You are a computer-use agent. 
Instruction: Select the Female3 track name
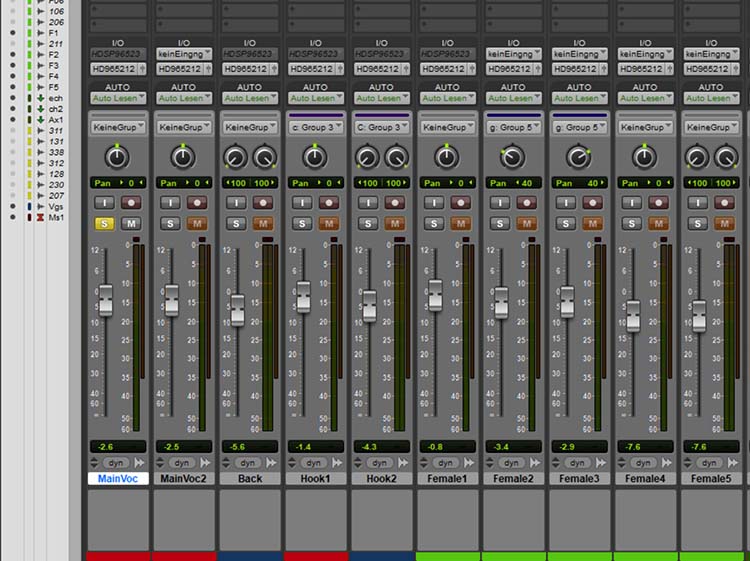579,479
